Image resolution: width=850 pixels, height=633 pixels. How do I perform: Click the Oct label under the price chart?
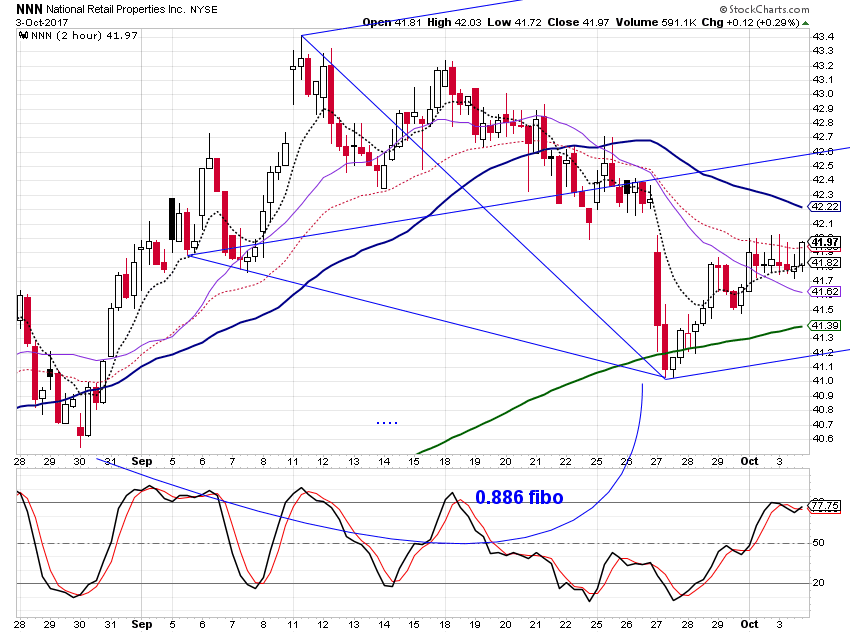(x=749, y=461)
